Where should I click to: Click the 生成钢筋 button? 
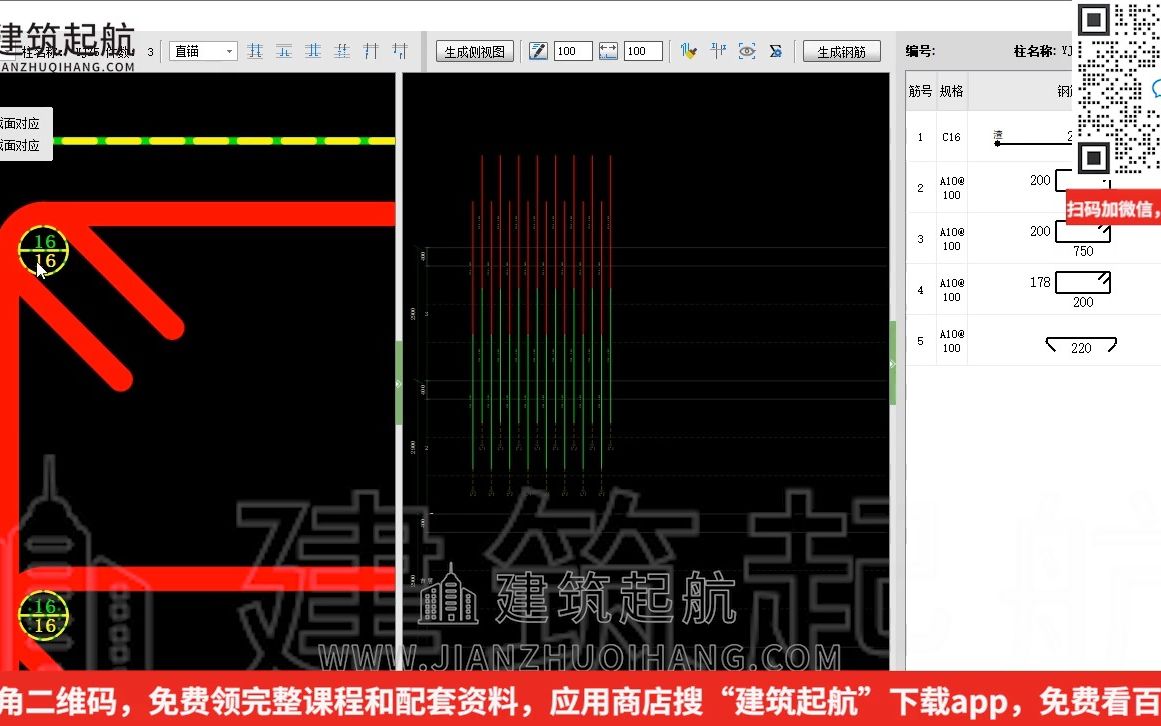[x=841, y=50]
